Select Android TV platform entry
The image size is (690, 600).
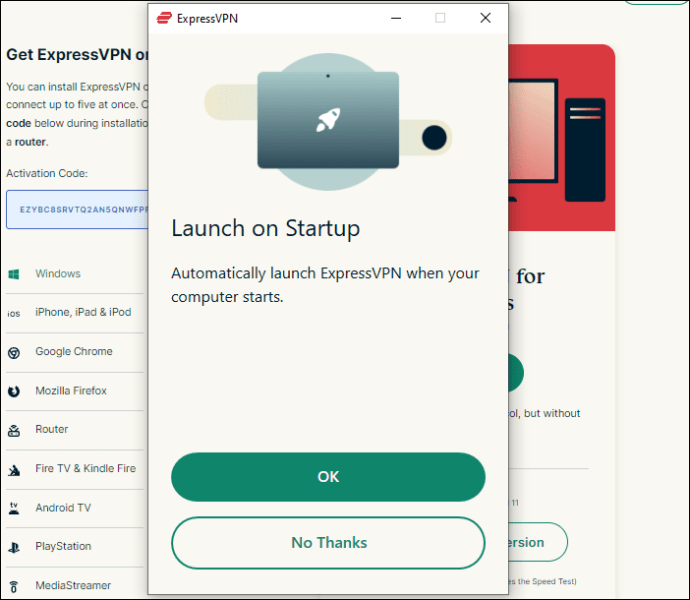63,508
